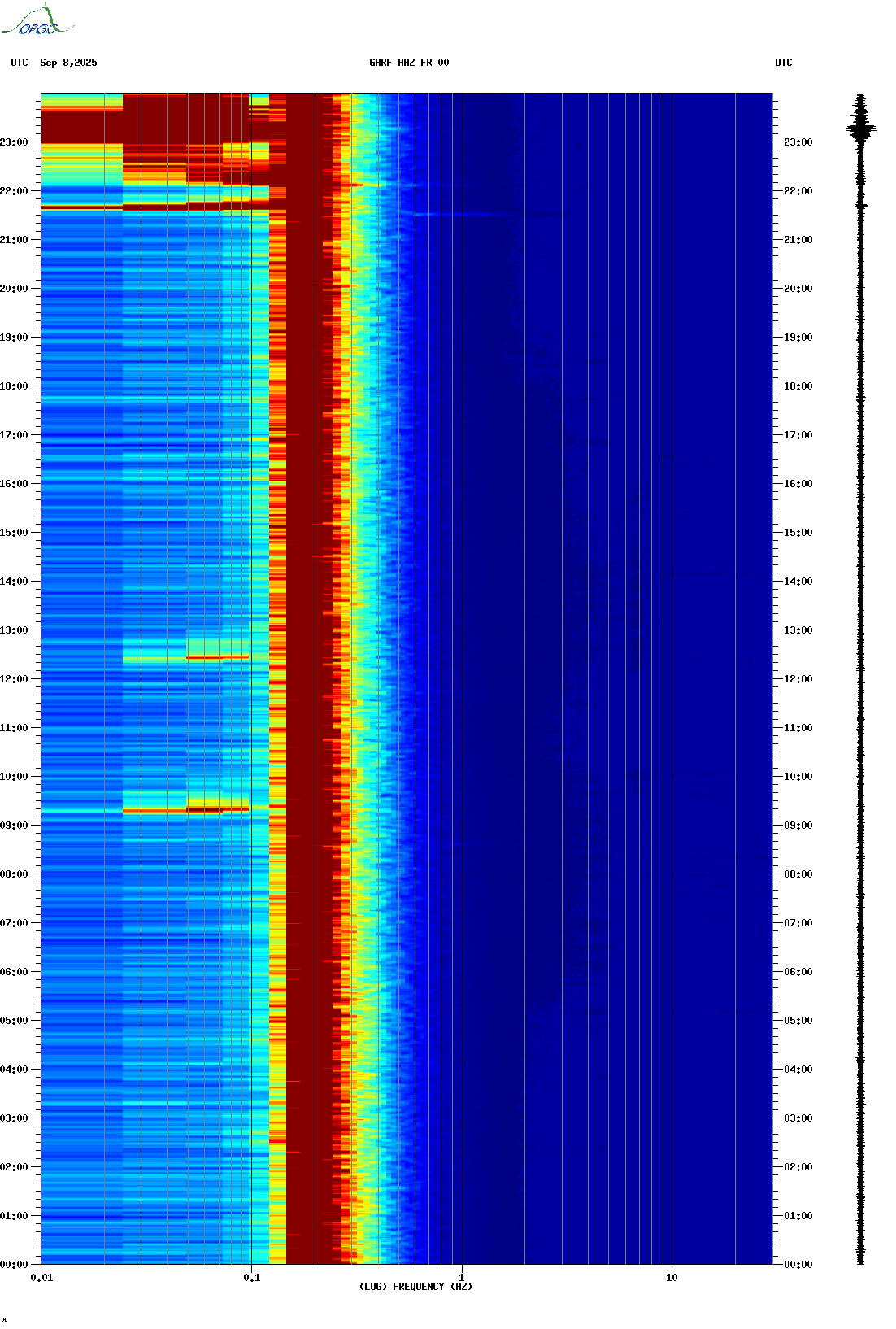
Task: Click the 'Sep 8,2025' date label
Action: [68, 63]
